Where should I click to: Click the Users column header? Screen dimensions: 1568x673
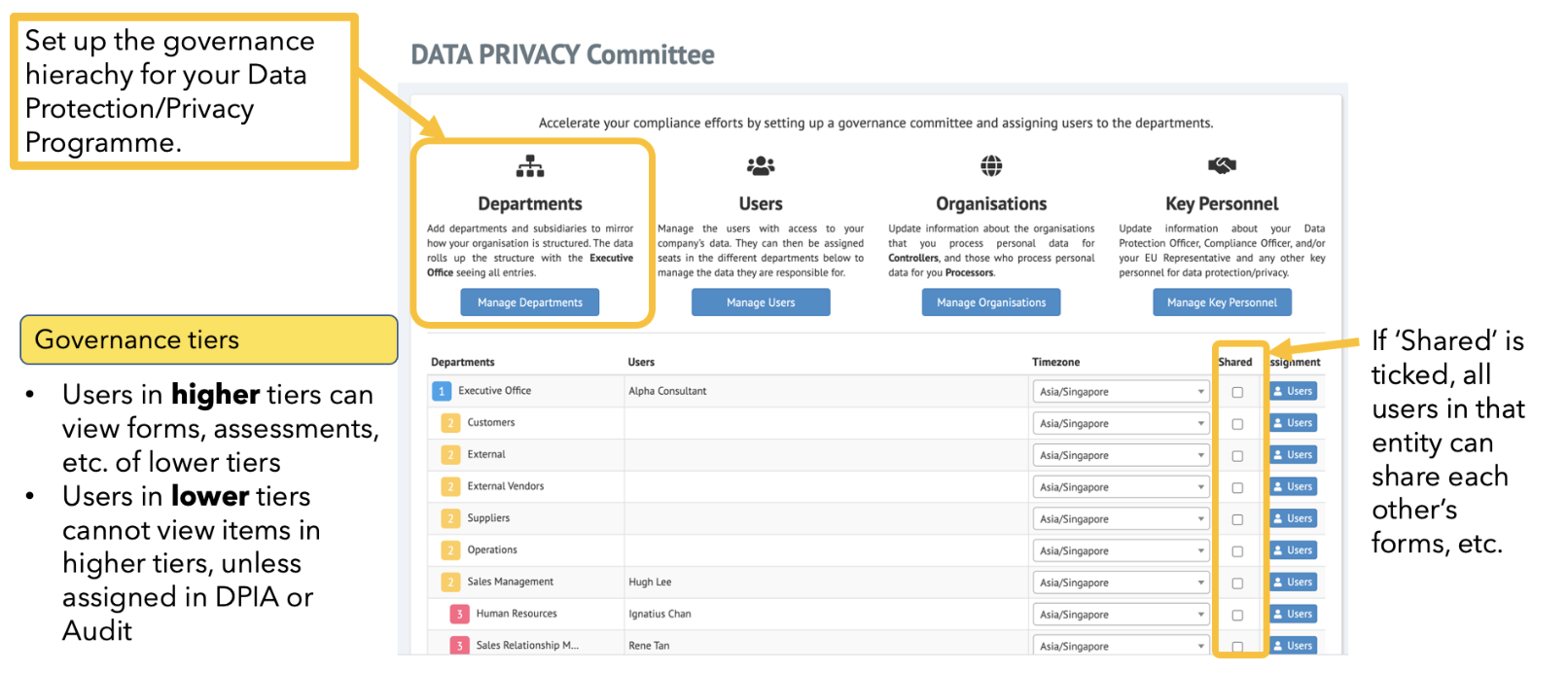point(641,362)
